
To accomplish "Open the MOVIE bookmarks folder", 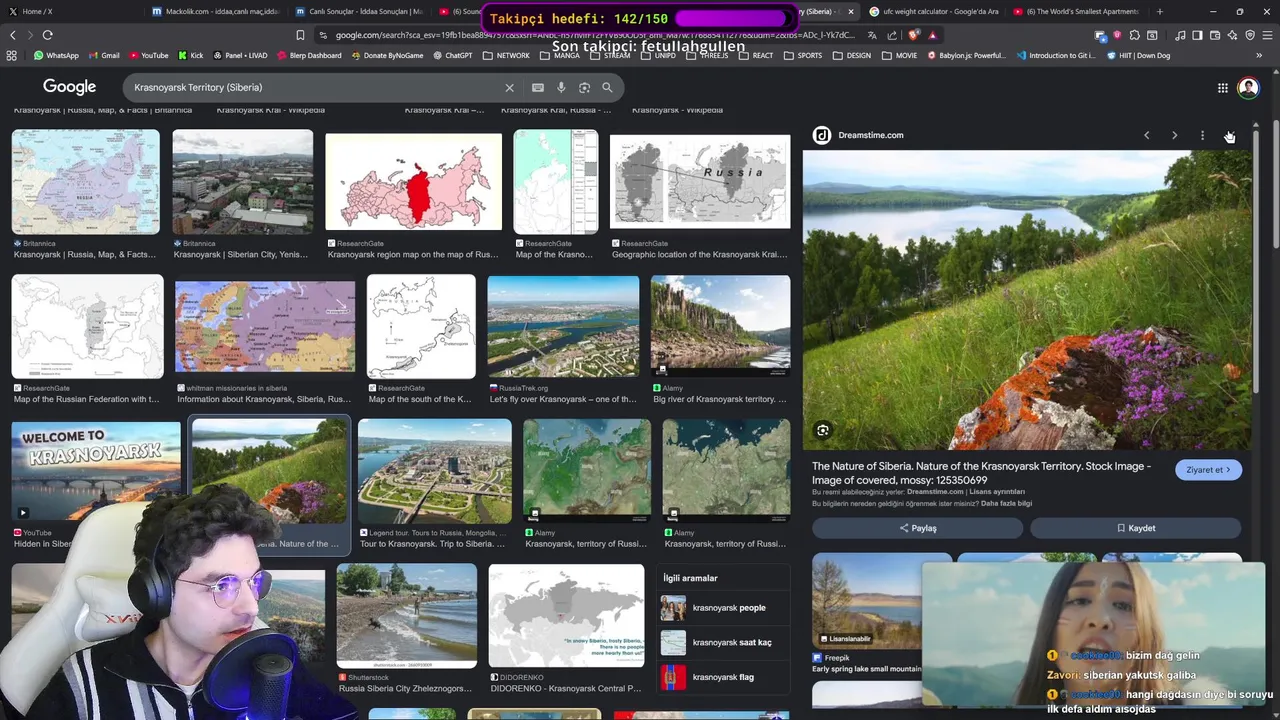I will coord(899,56).
